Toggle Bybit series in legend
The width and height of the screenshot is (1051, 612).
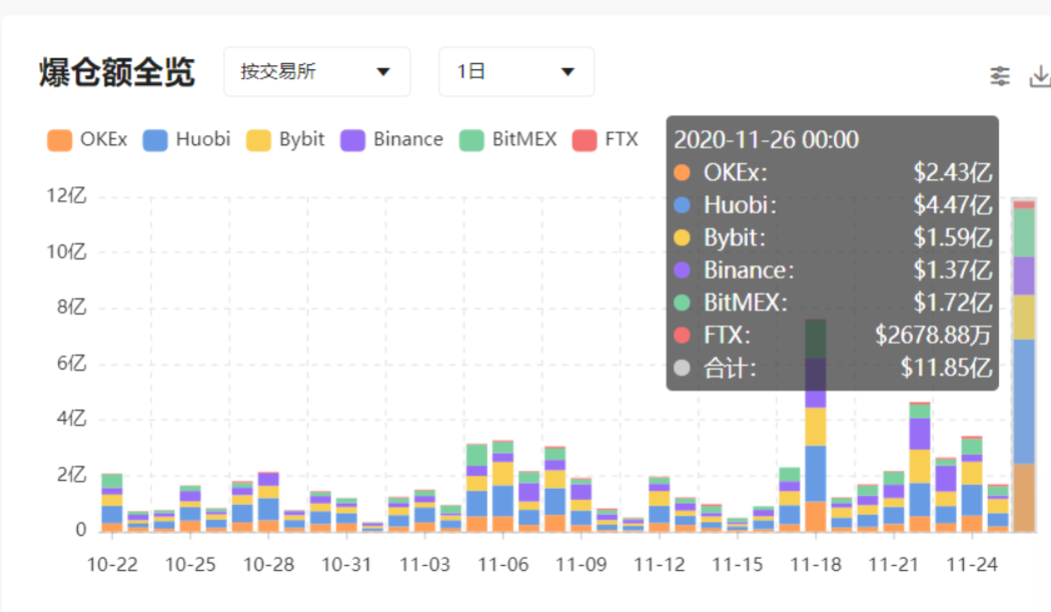coord(285,139)
